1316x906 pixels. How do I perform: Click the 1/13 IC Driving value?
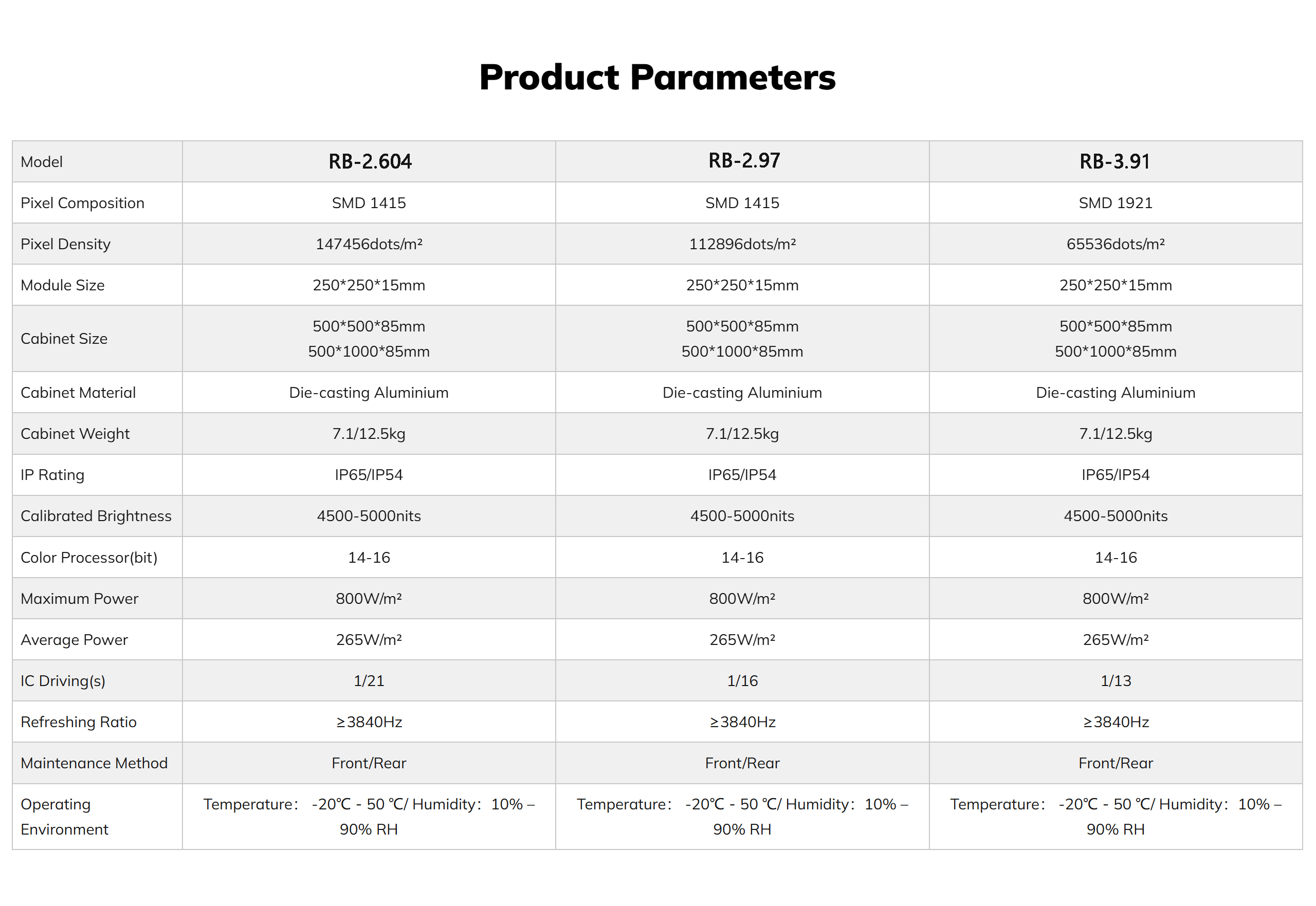click(1115, 680)
